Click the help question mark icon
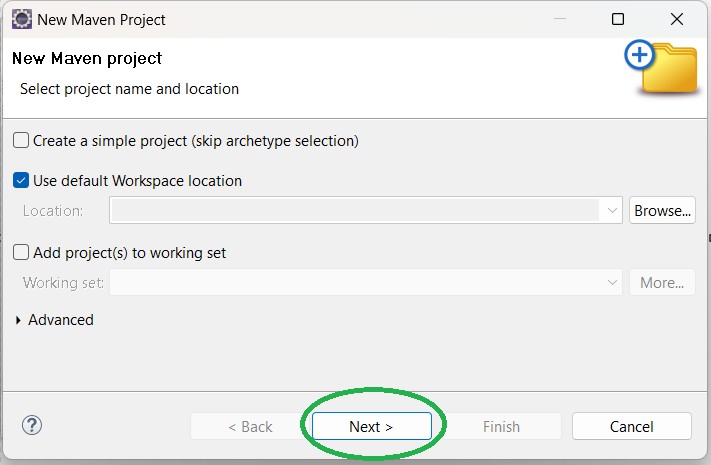 coord(32,425)
